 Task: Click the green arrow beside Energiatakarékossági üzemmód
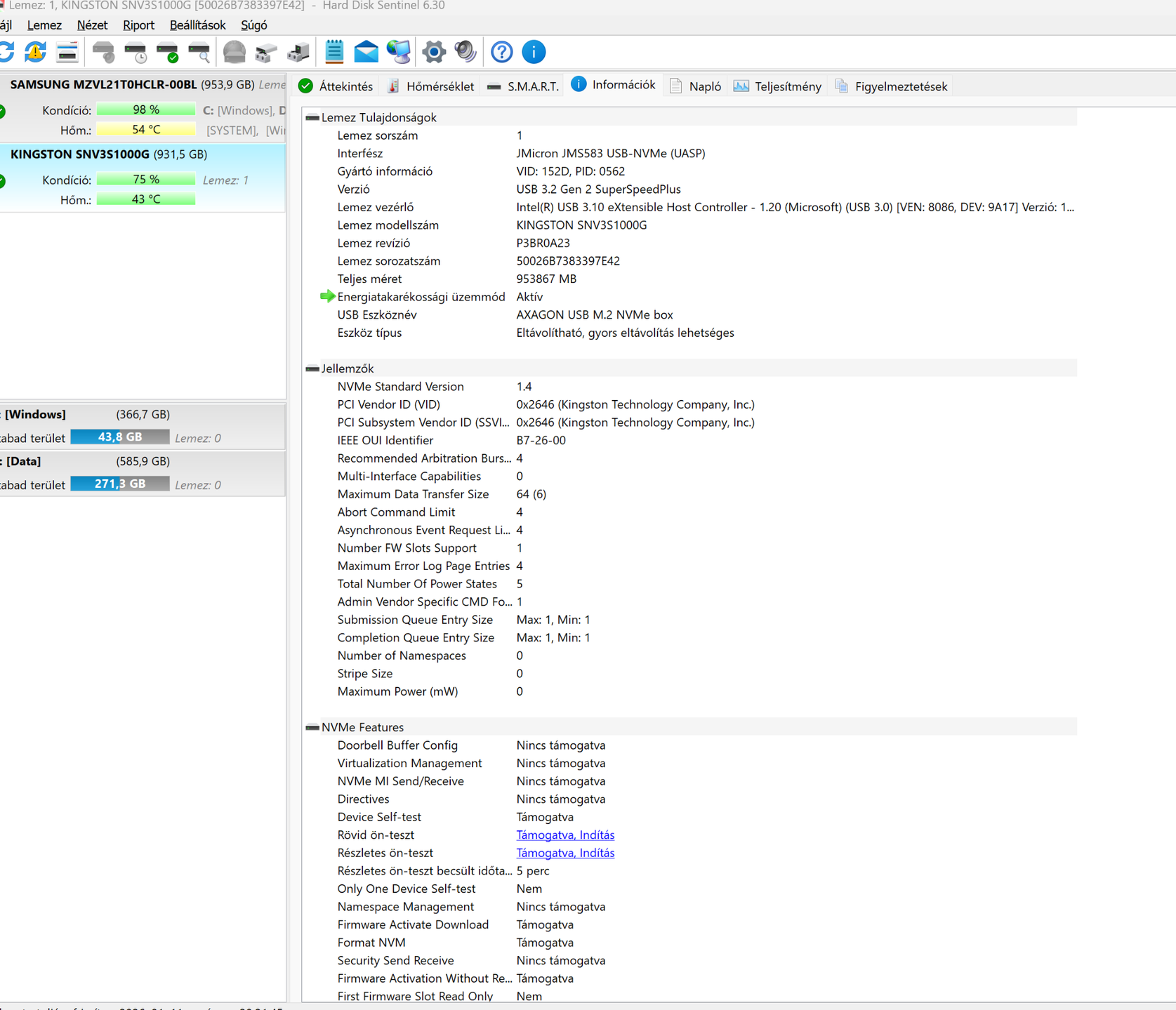(327, 296)
